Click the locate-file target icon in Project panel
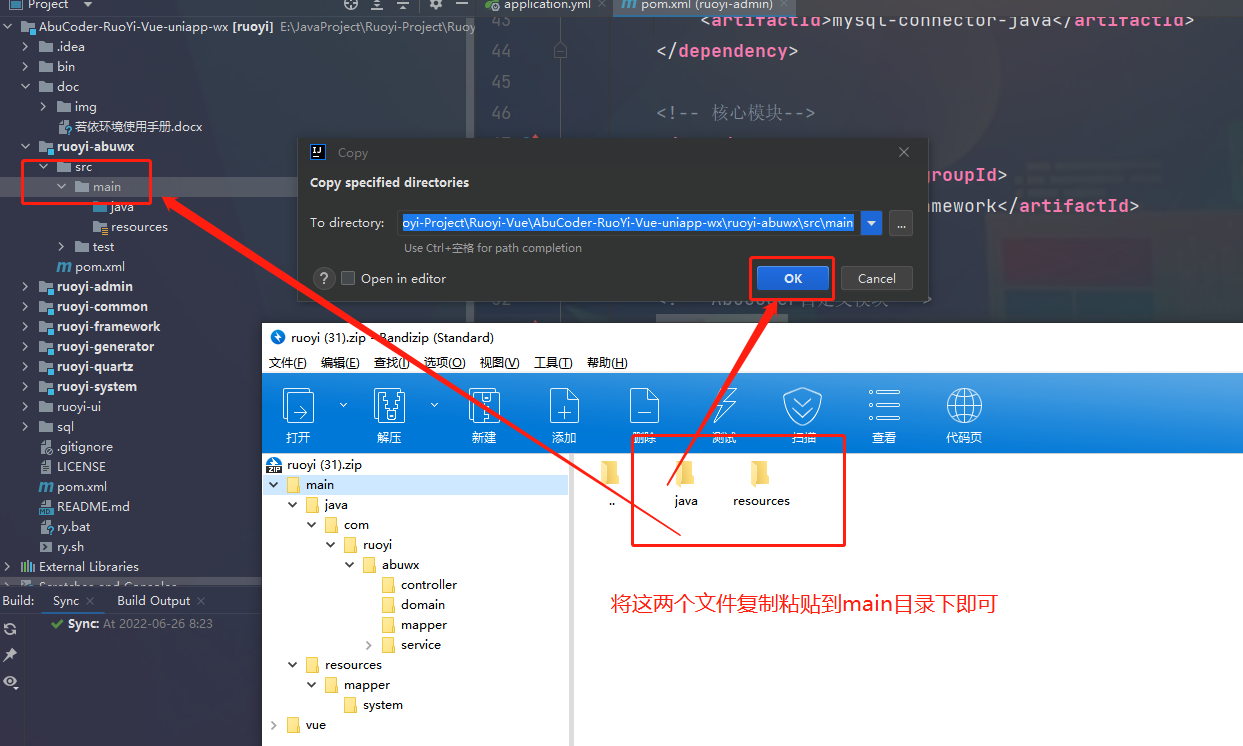 coord(351,5)
